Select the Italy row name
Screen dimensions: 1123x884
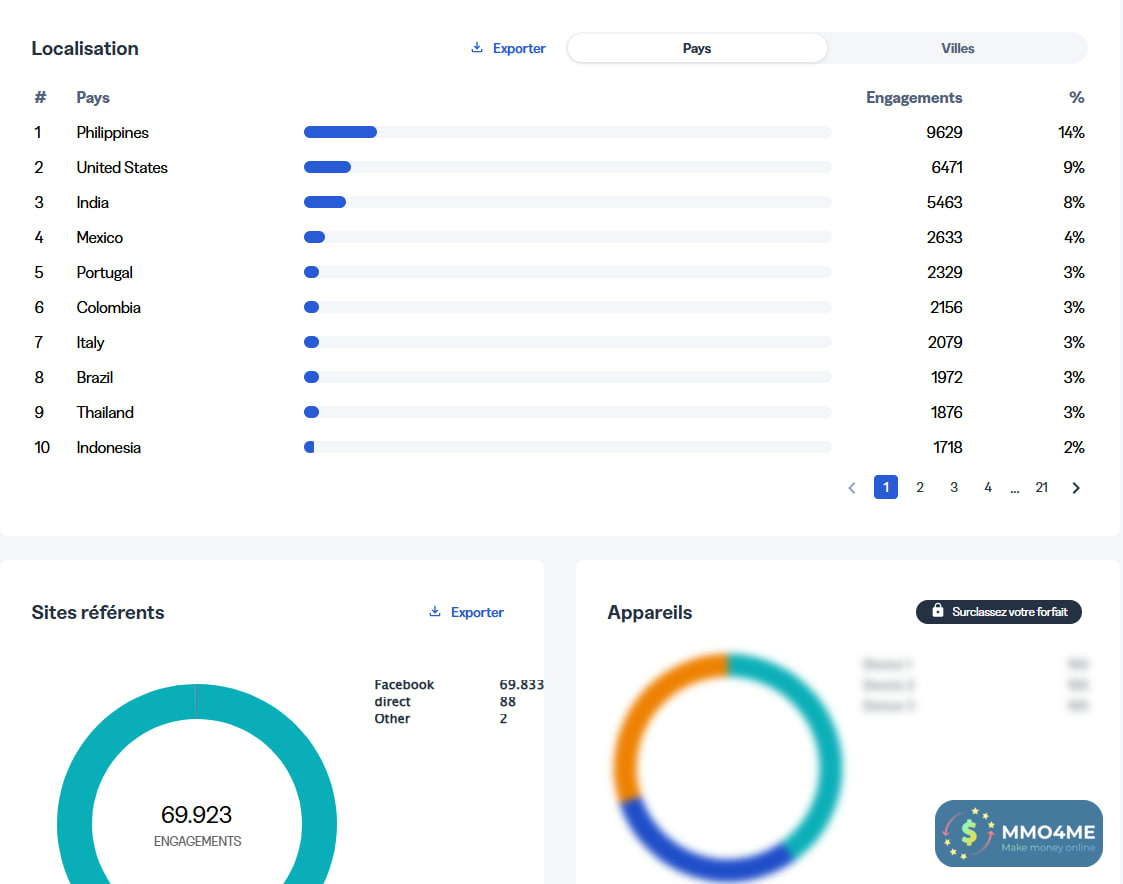point(90,342)
